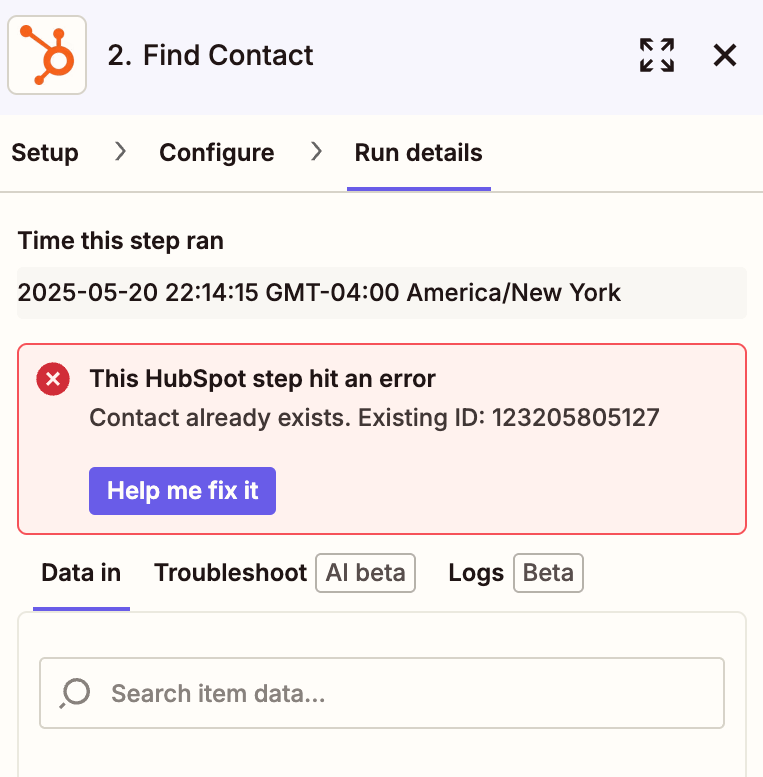Viewport: 763px width, 777px height.
Task: Click the AI beta badge
Action: click(365, 573)
